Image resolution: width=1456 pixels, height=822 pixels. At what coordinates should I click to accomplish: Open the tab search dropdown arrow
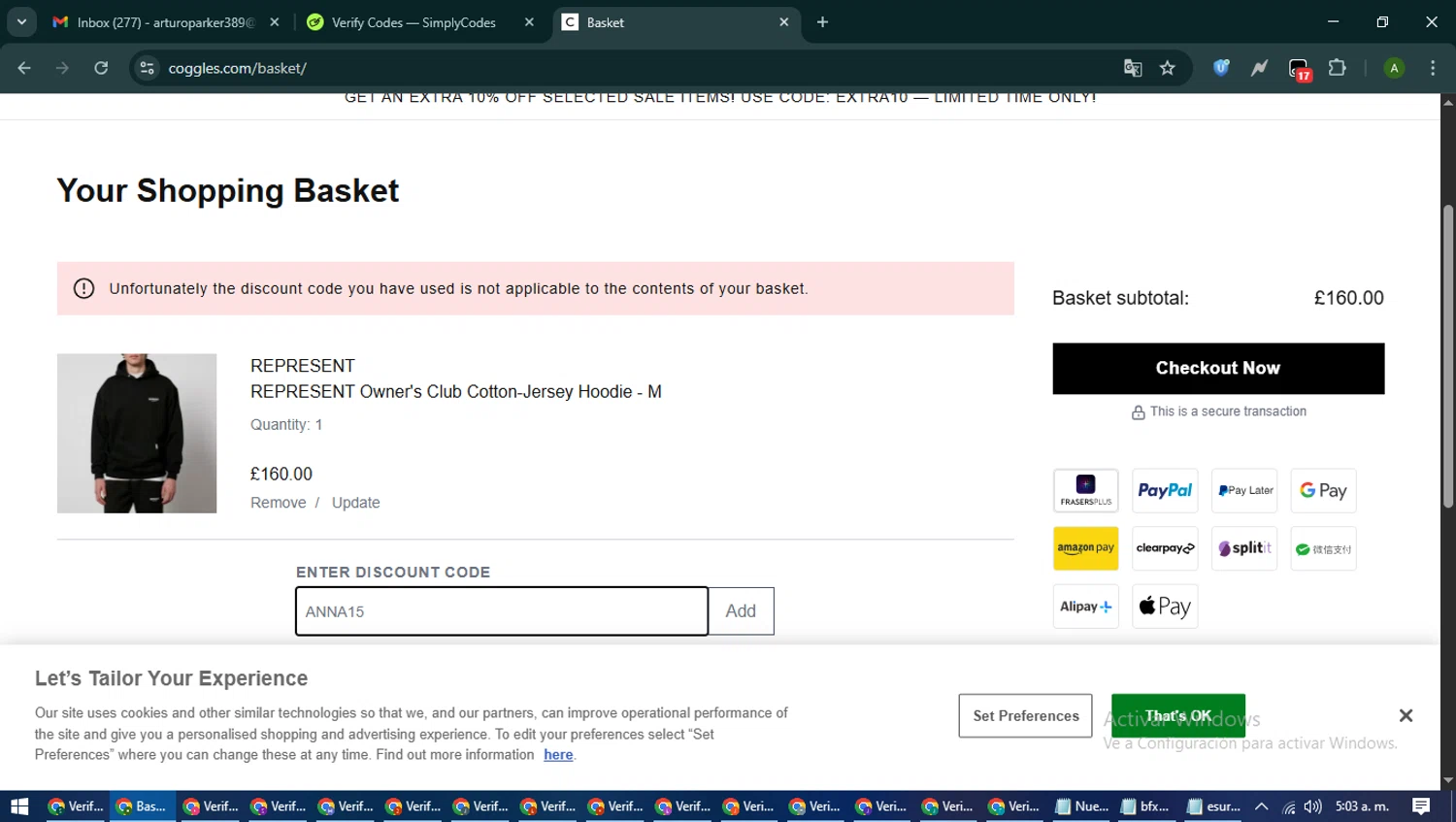[21, 21]
